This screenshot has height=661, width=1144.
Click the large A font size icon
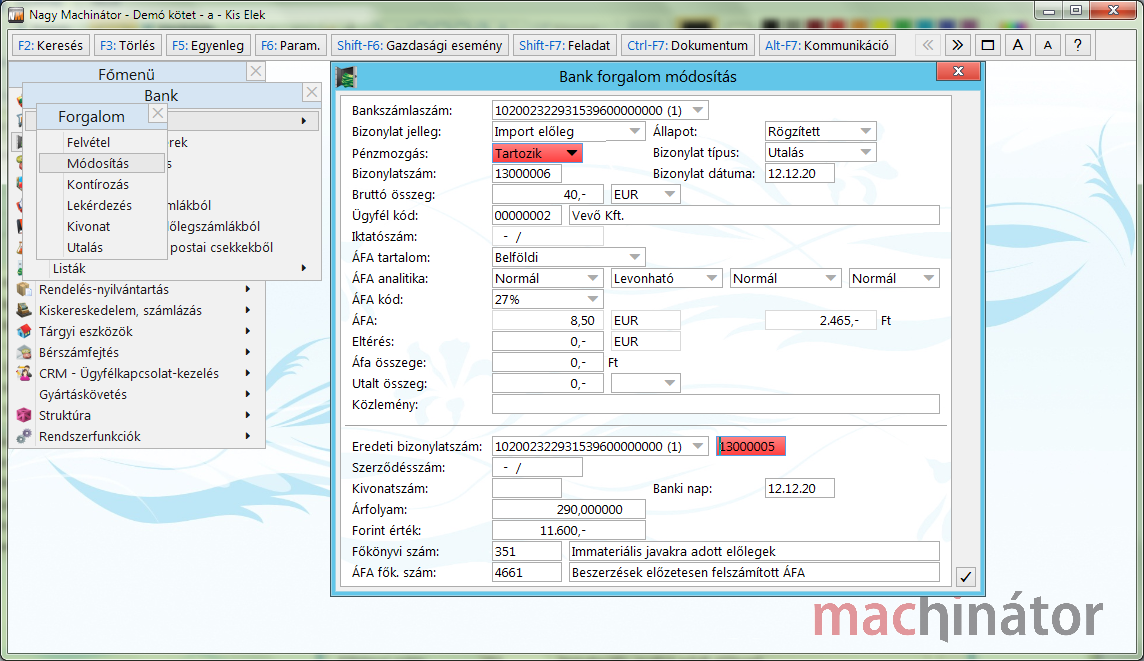[1018, 45]
